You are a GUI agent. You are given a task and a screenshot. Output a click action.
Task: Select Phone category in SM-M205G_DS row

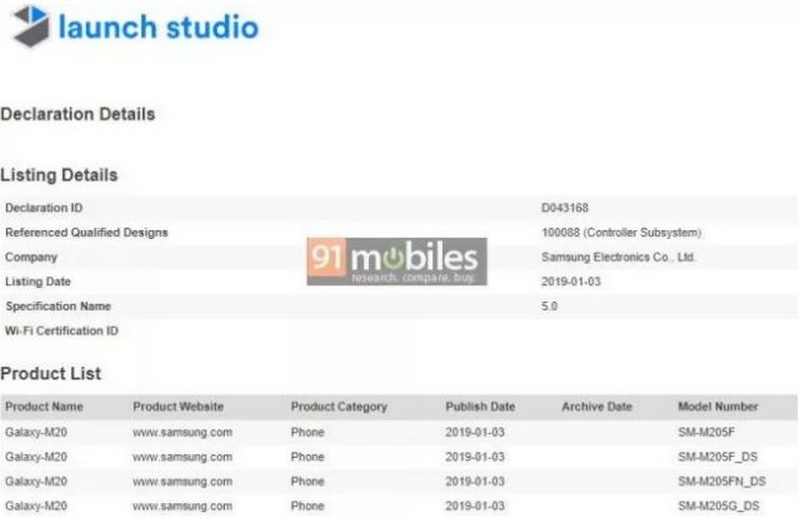307,506
